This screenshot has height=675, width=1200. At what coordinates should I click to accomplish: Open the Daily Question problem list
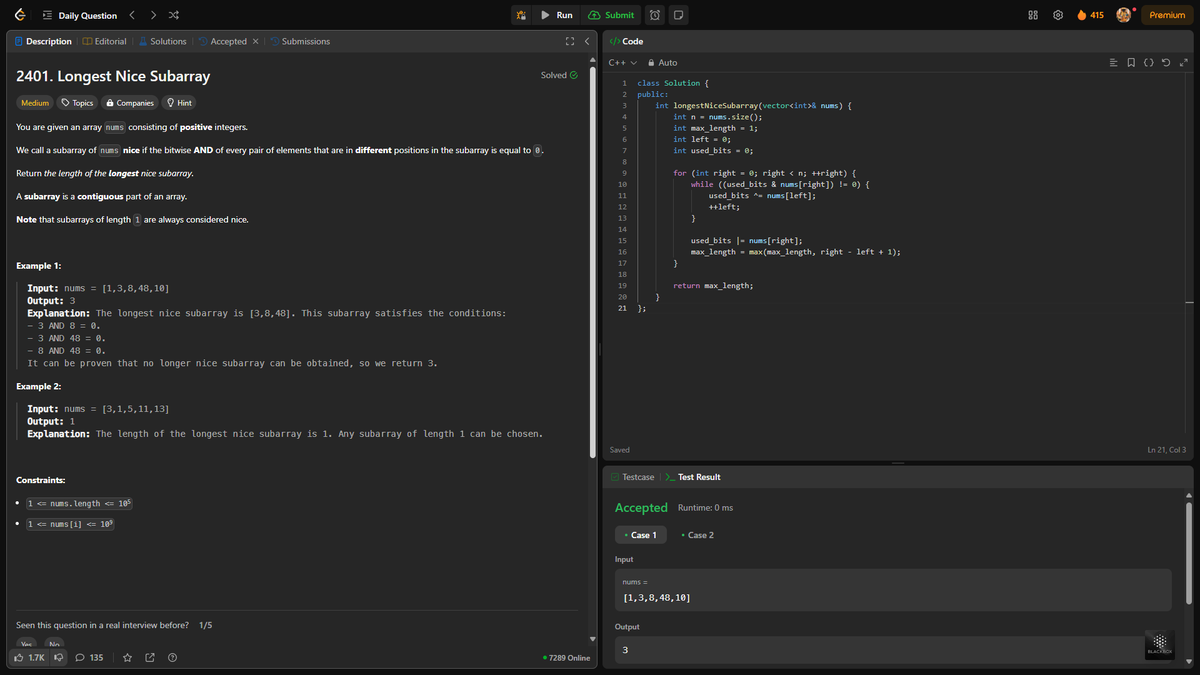pos(79,15)
